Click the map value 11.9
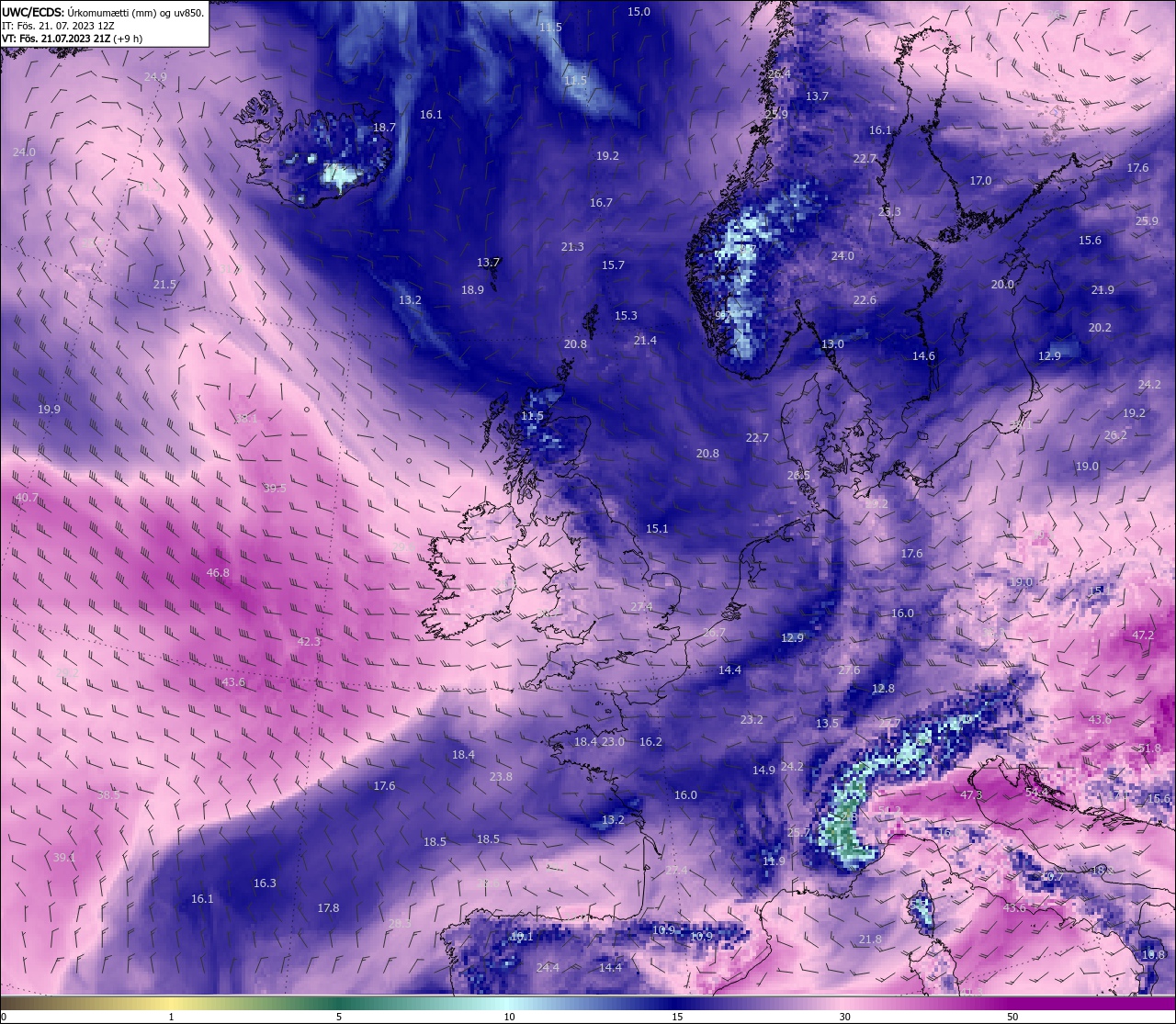Screen dimensions: 1176x1024 click(775, 861)
